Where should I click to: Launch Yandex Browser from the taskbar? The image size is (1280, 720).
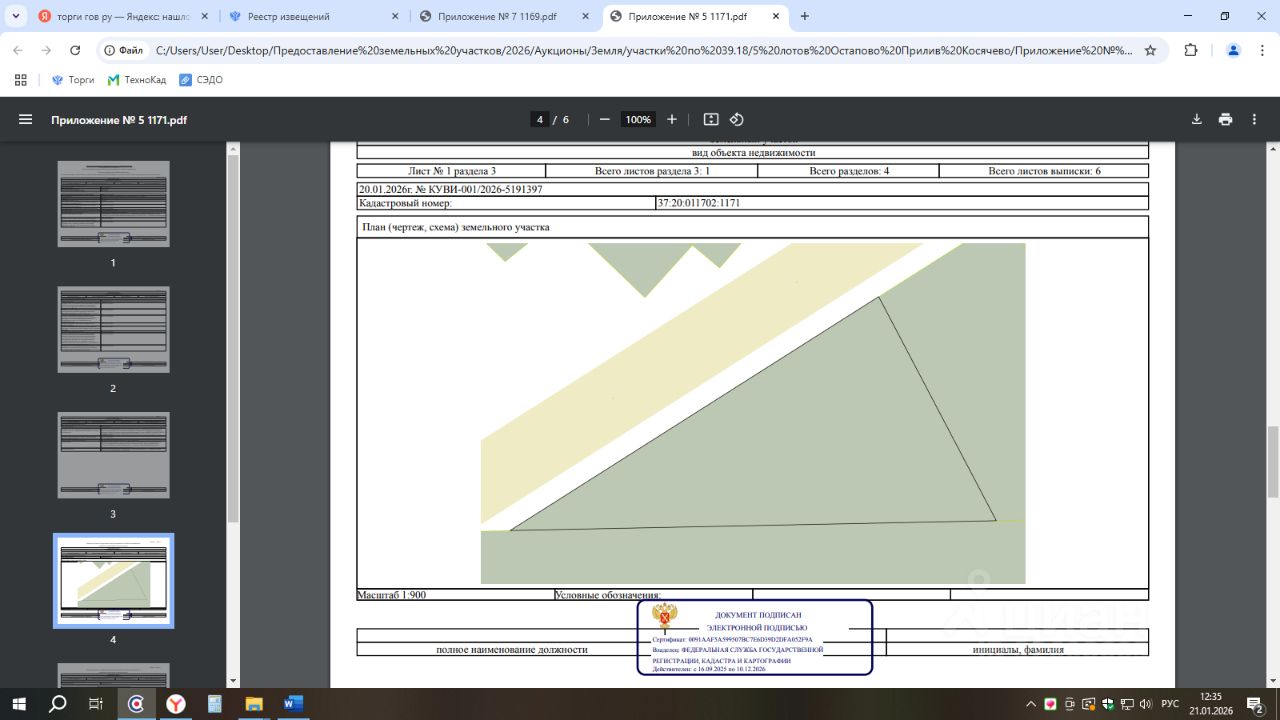[x=175, y=704]
